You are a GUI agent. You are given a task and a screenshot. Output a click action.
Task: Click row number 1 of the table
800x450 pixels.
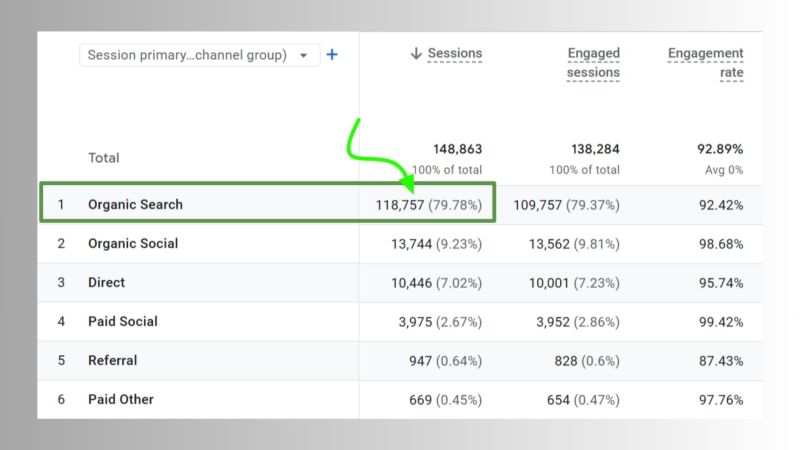tap(61, 205)
